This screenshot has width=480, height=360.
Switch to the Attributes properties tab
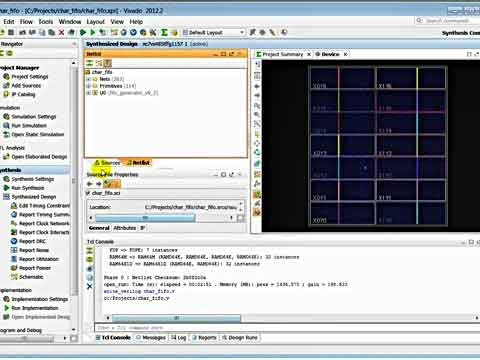124,228
